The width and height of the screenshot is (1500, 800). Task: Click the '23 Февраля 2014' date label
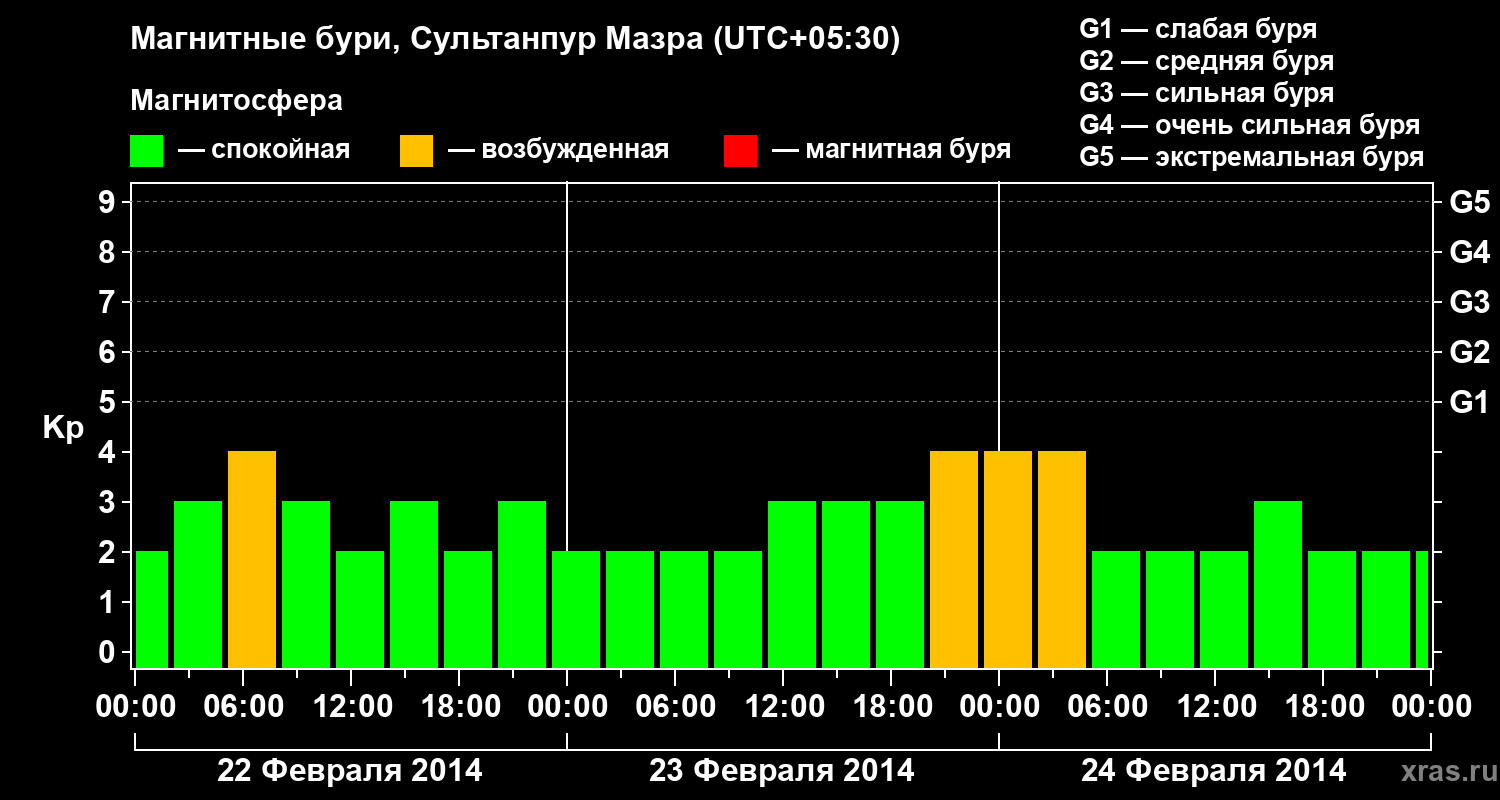pos(782,771)
